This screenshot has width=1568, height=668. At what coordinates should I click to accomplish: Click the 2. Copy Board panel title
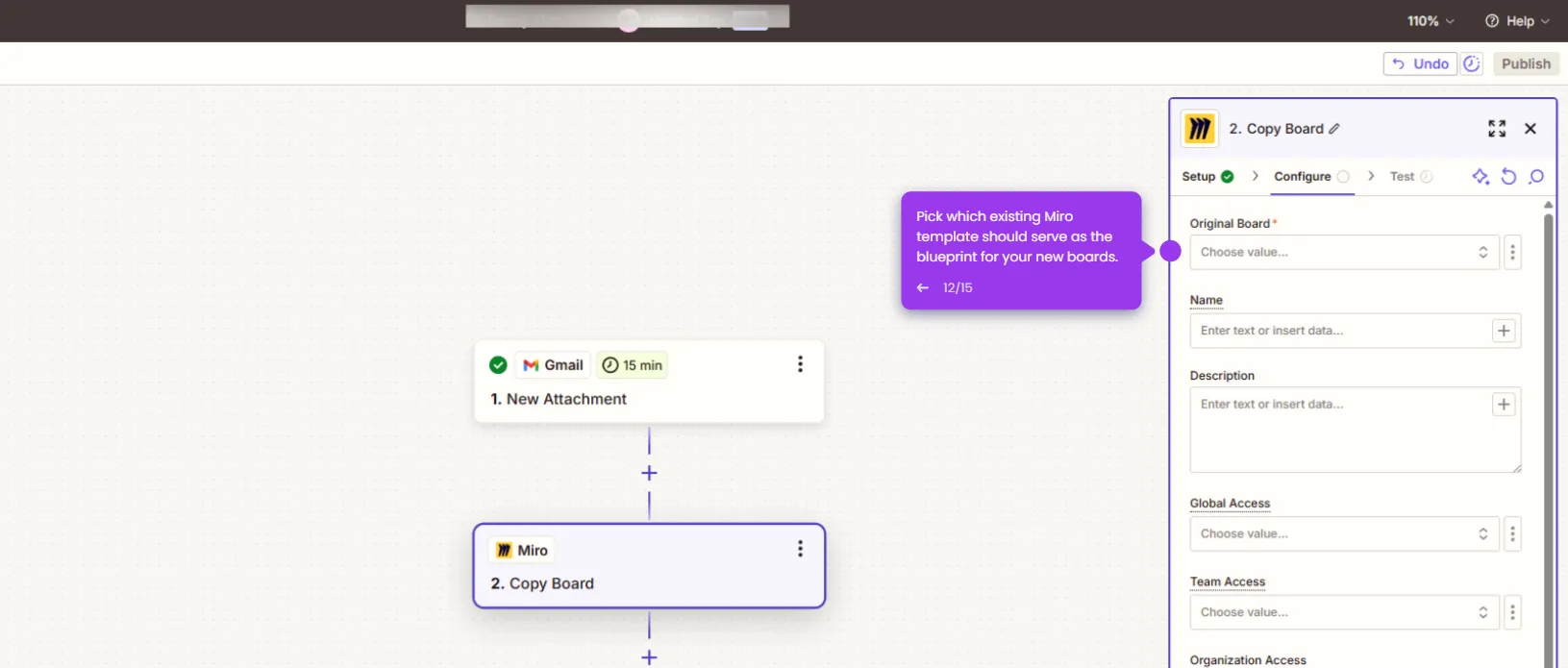tap(1276, 129)
